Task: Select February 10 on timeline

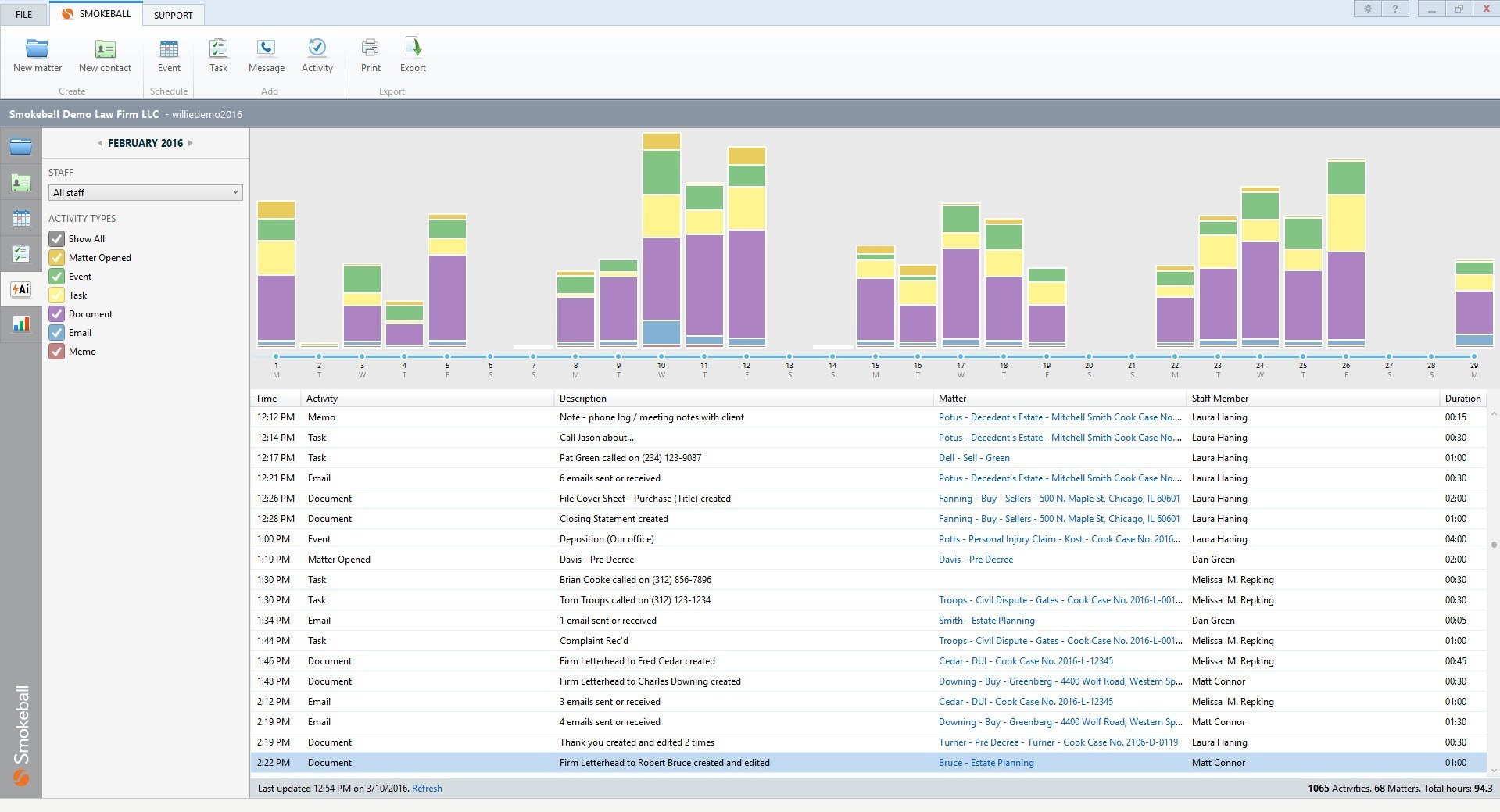Action: [661, 356]
